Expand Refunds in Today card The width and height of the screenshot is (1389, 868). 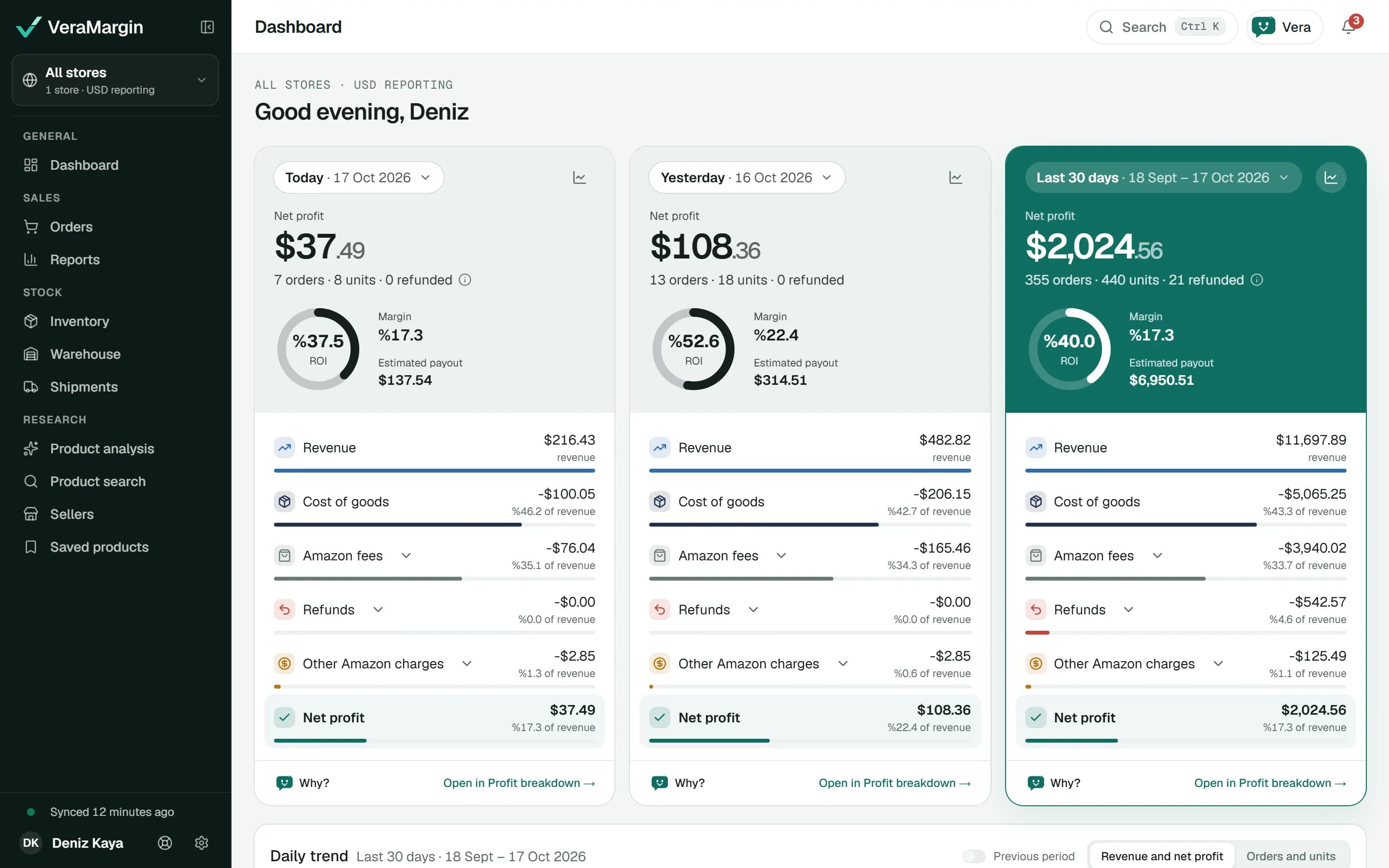378,609
